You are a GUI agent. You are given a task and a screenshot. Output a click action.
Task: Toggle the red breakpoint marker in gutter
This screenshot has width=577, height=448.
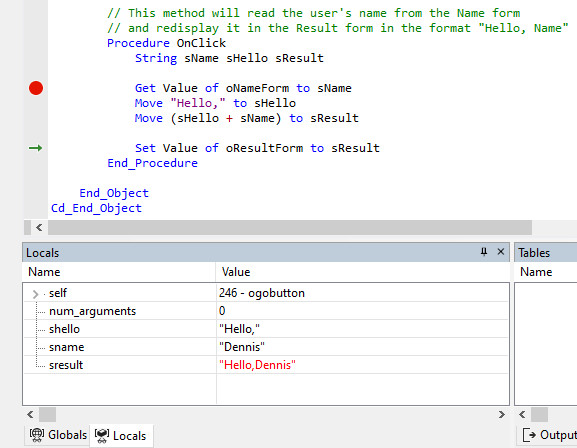tap(36, 88)
